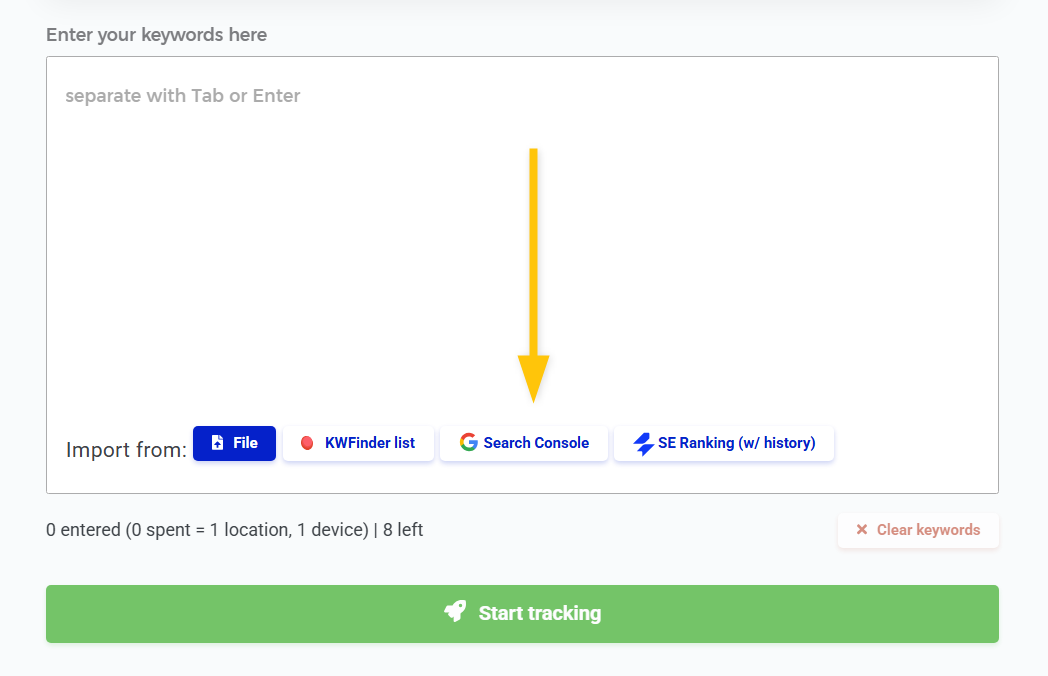Screen dimensions: 1048x676
Task: Click the red X icon beside Clear keywords
Action: 862,530
